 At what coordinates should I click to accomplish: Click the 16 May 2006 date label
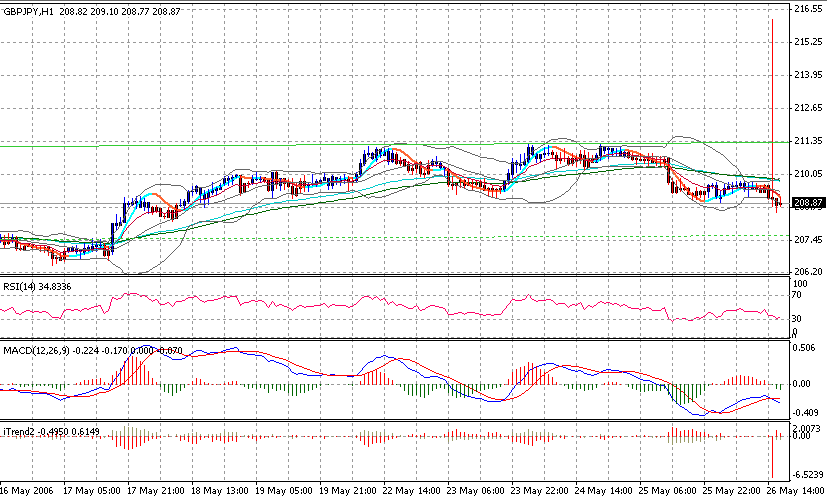click(26, 491)
